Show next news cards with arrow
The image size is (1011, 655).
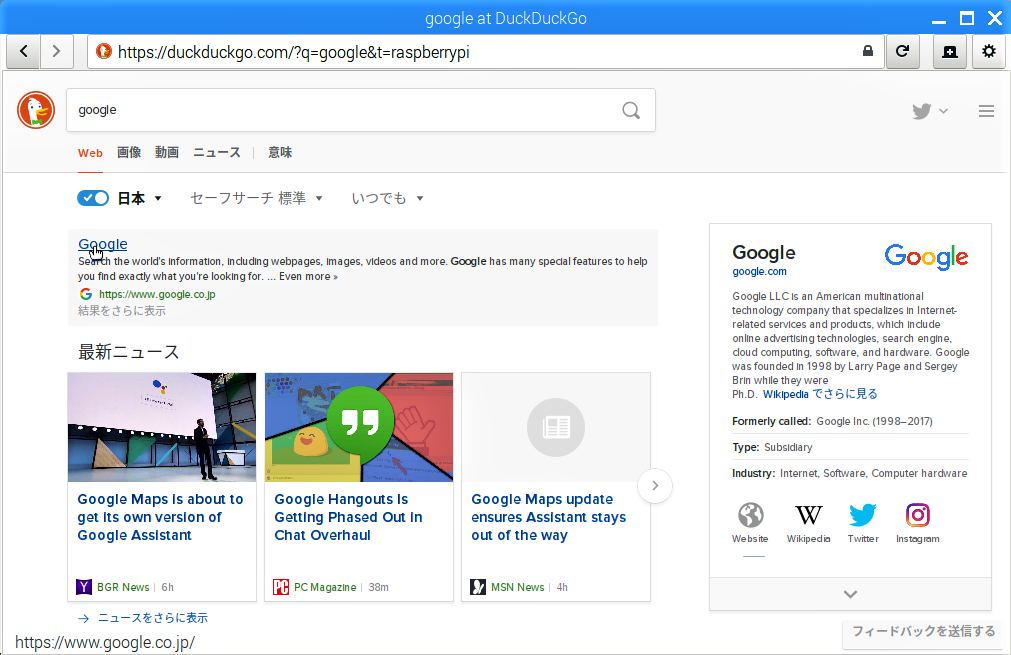coord(655,485)
